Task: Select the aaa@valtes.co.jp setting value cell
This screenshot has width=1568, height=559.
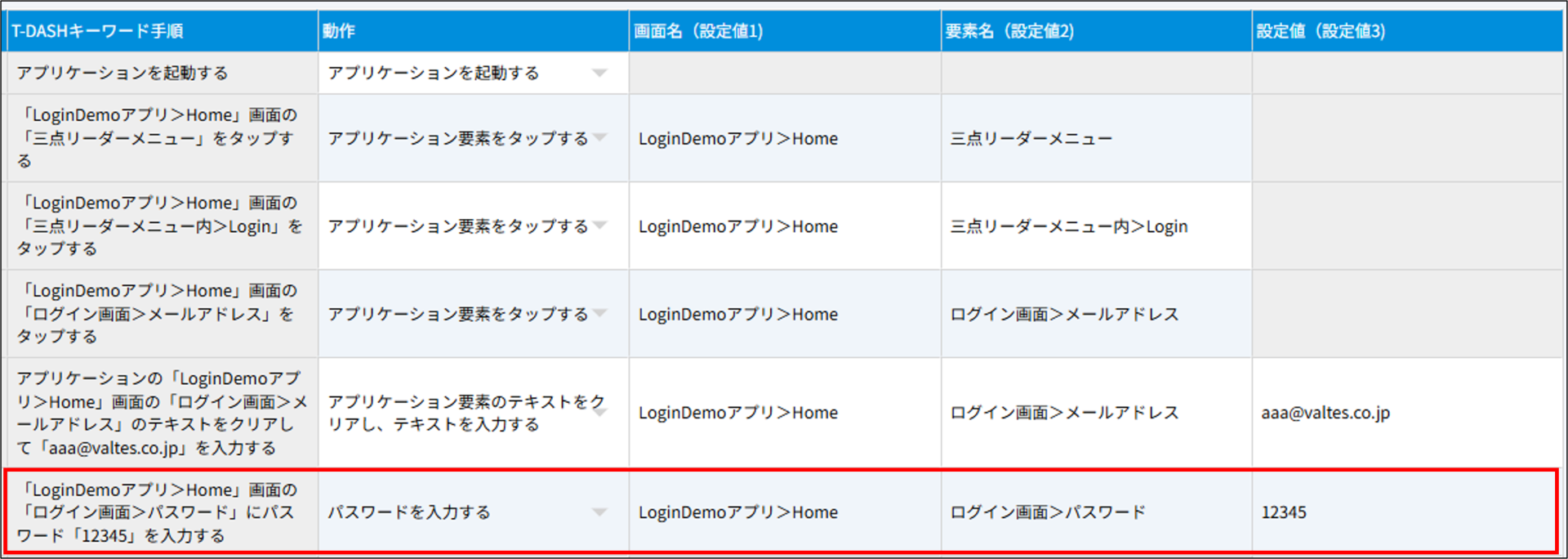Action: tap(1325, 413)
